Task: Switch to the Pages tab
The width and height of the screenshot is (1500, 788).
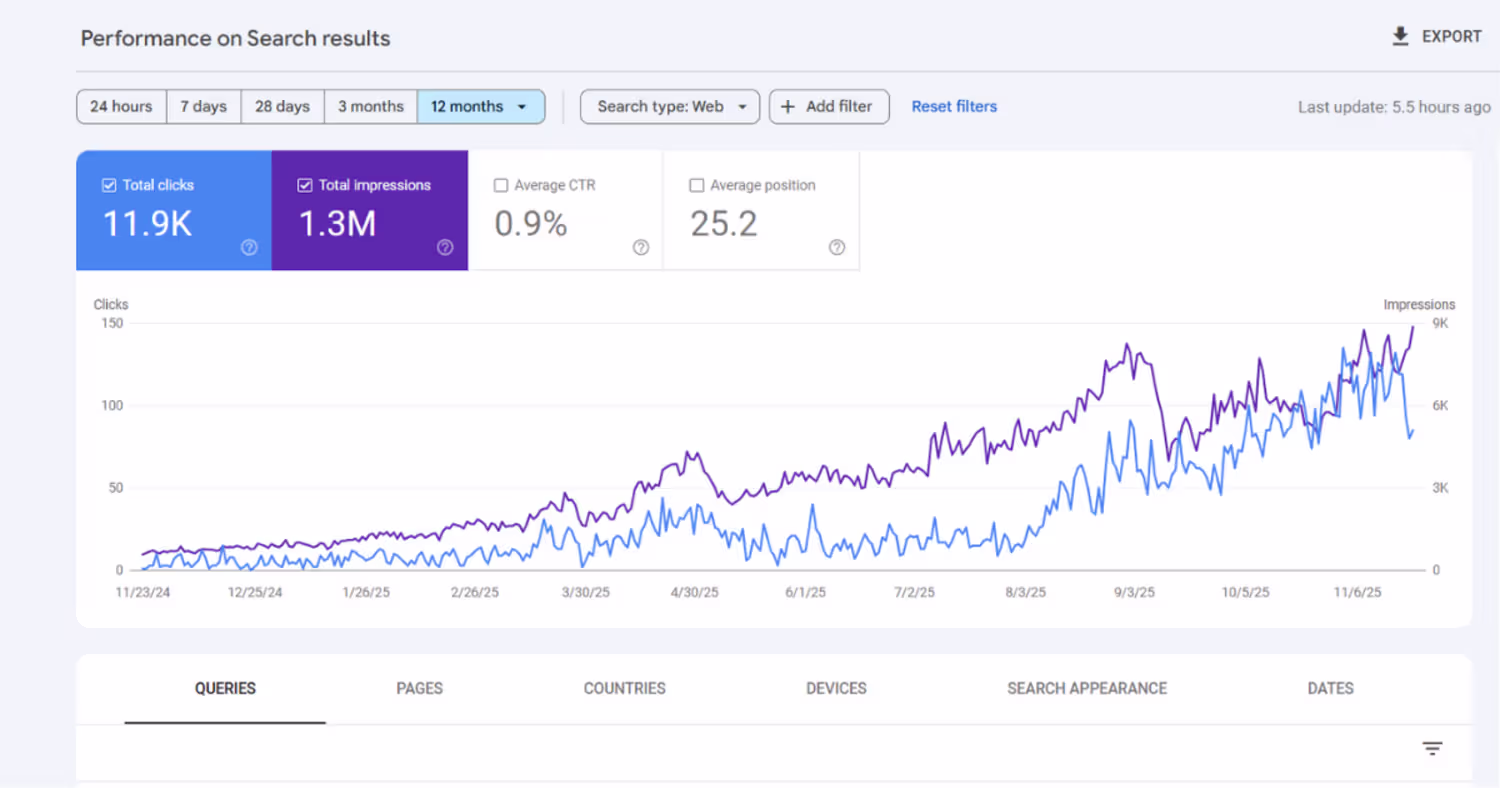Action: click(x=419, y=688)
